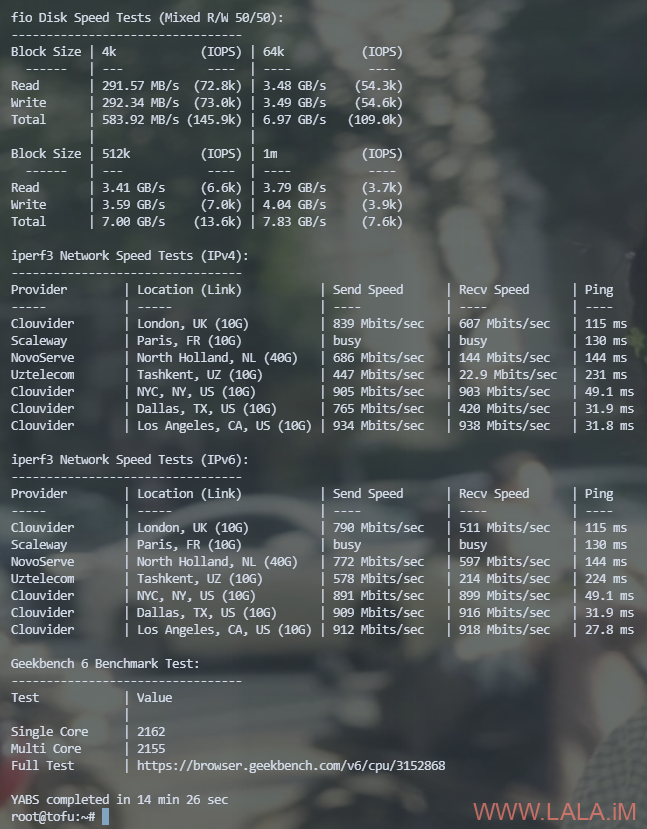Image resolution: width=647 pixels, height=829 pixels.
Task: Click the YABS completed in 14 min line
Action: 119,799
